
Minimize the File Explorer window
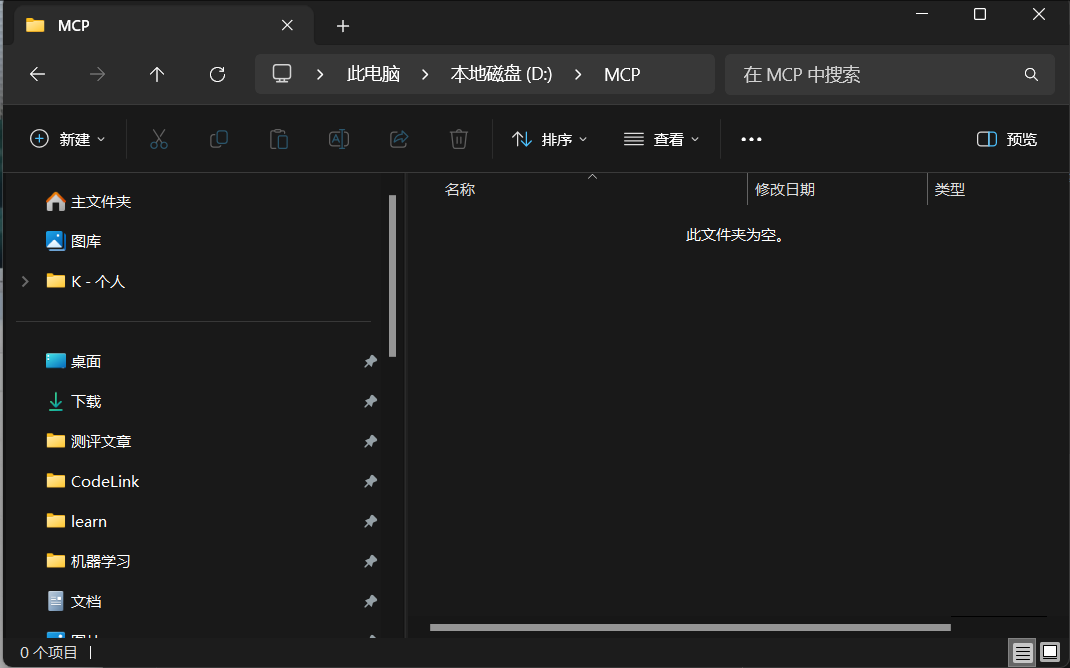pos(922,14)
